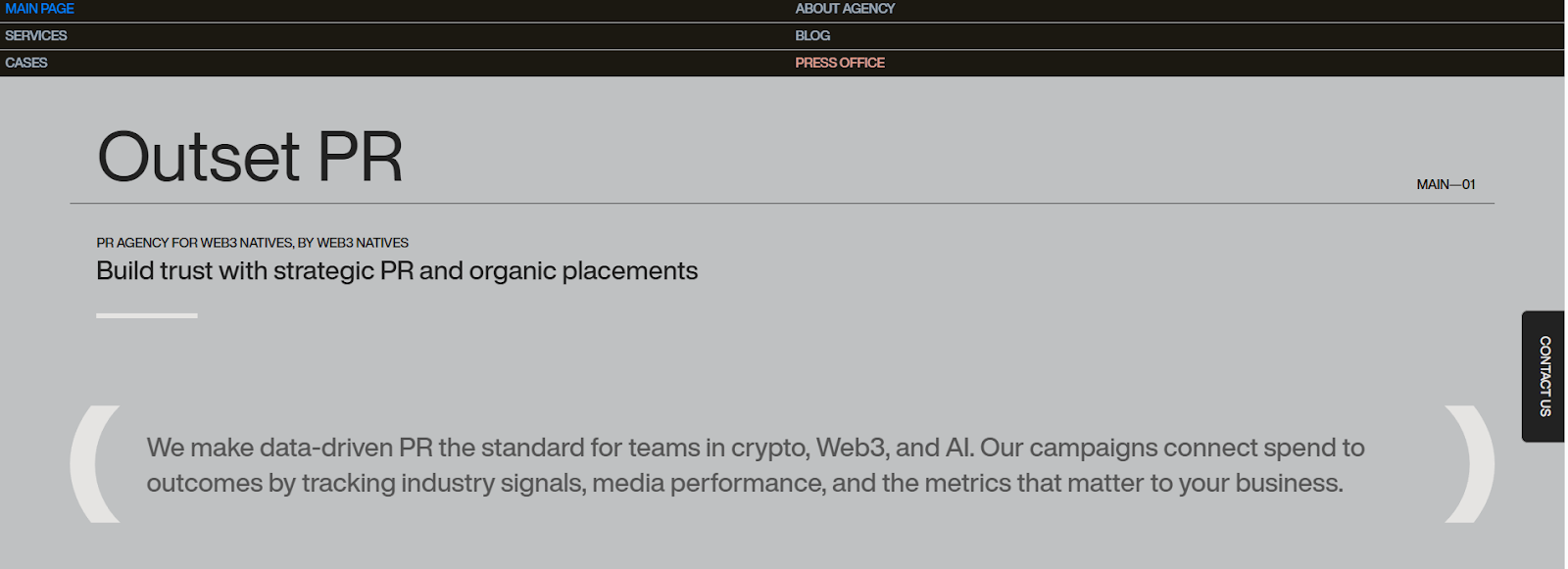
Task: Visit the PRESS OFFICE link
Action: 840,63
